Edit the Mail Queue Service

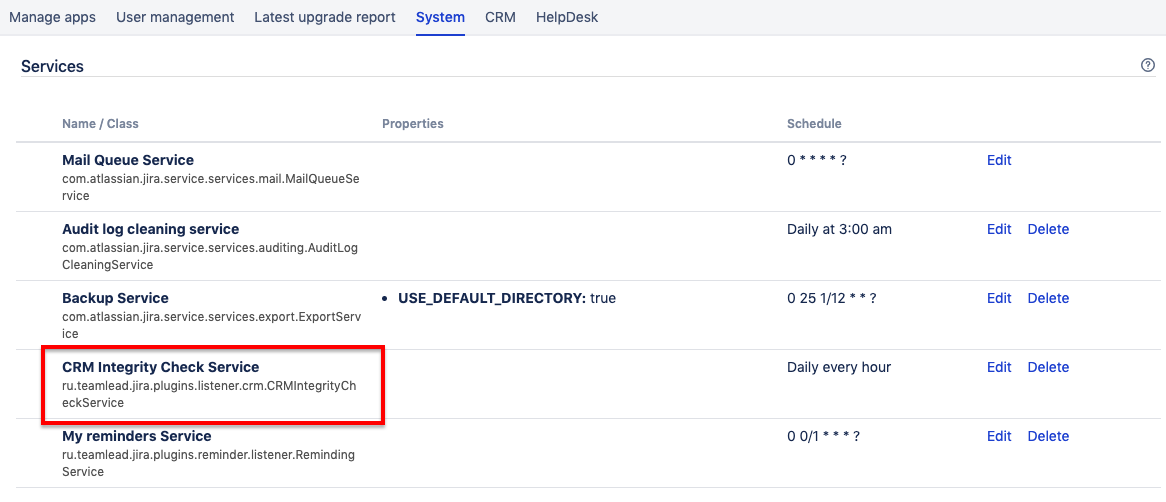pyautogui.click(x=999, y=160)
